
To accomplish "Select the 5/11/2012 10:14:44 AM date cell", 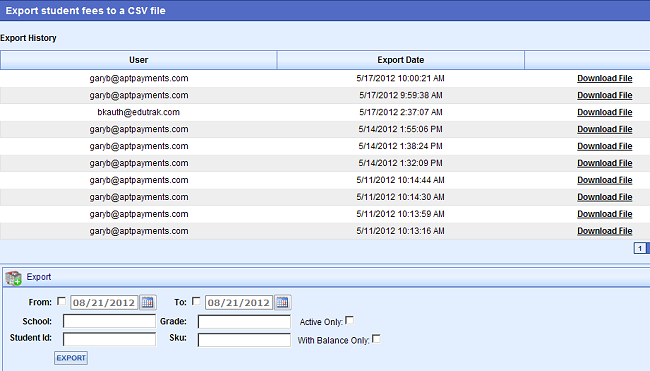I will click(400, 180).
